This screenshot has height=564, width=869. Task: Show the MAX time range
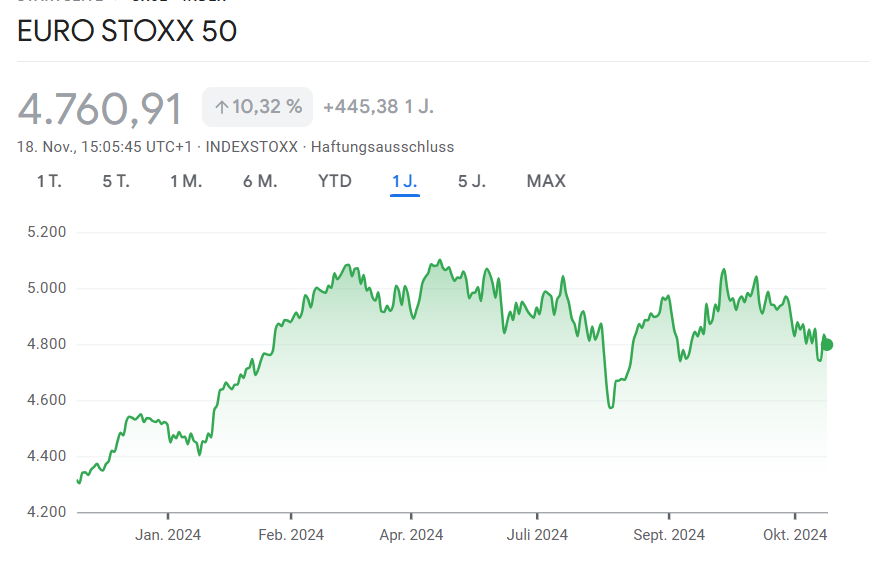(546, 181)
